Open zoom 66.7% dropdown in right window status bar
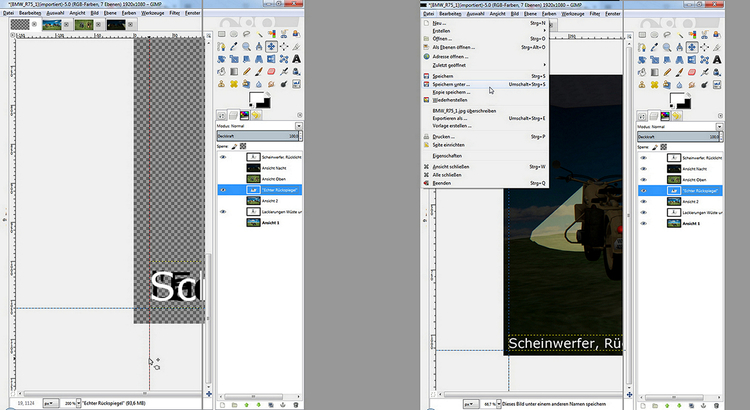 [498, 404]
